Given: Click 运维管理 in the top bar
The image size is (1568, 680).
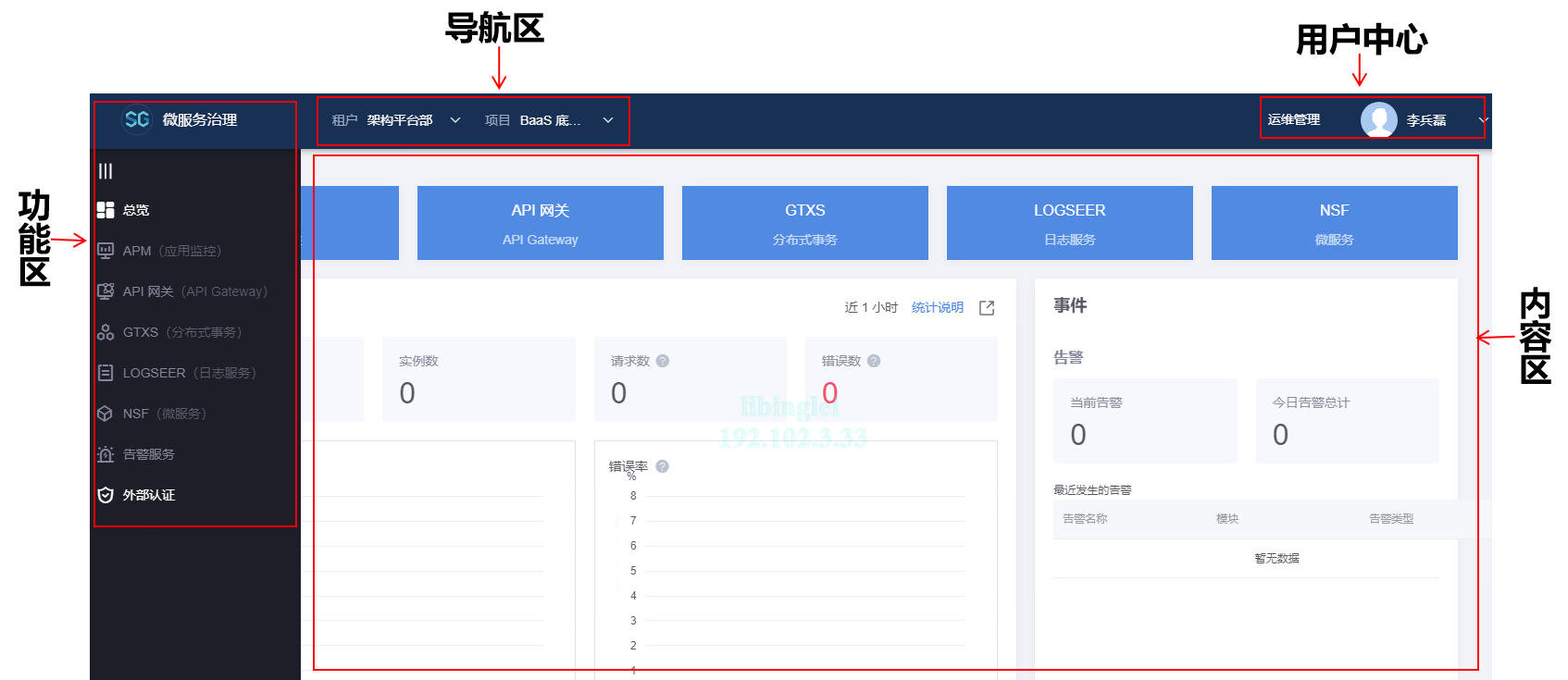Looking at the screenshot, I should click(x=1293, y=120).
